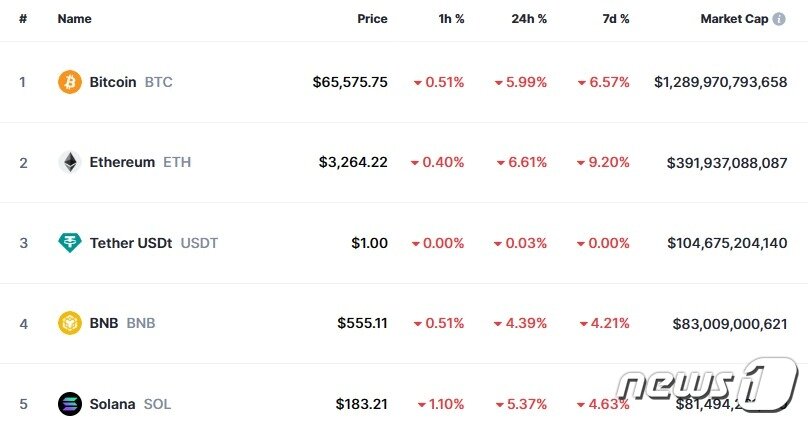Click the Ethereum diamond logo icon
Image resolution: width=808 pixels, height=424 pixels.
coord(70,162)
